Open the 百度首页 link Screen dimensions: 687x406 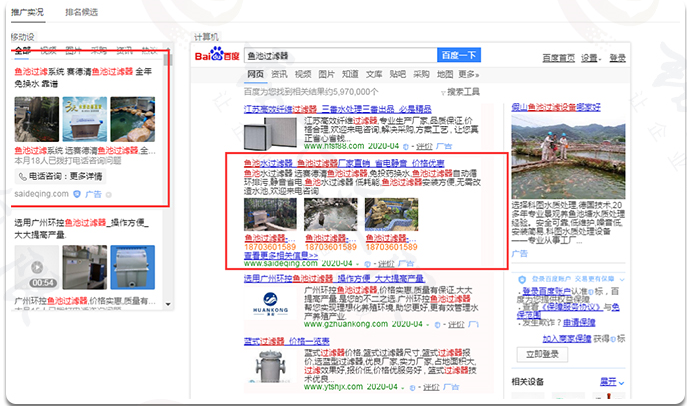(x=558, y=58)
